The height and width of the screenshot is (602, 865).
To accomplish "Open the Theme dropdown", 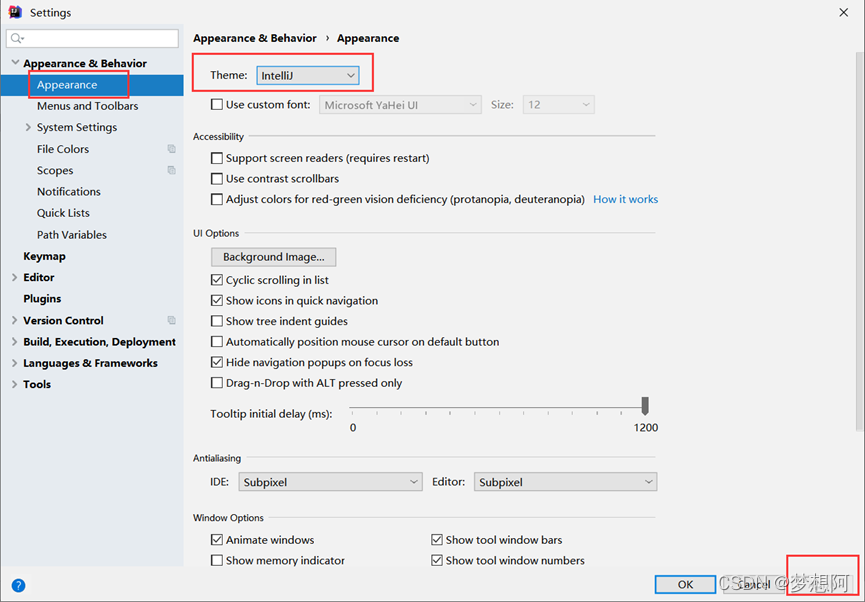I will pos(308,76).
